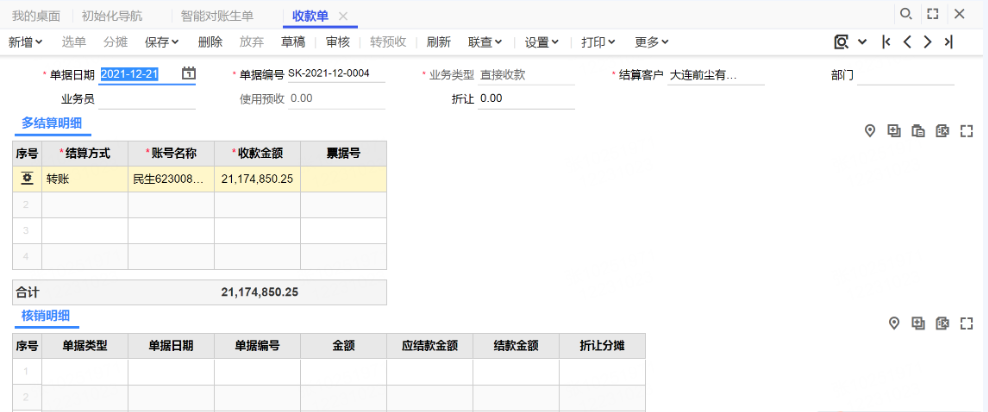Jump to the last record
Image resolution: width=988 pixels, height=412 pixels.
pyautogui.click(x=948, y=42)
